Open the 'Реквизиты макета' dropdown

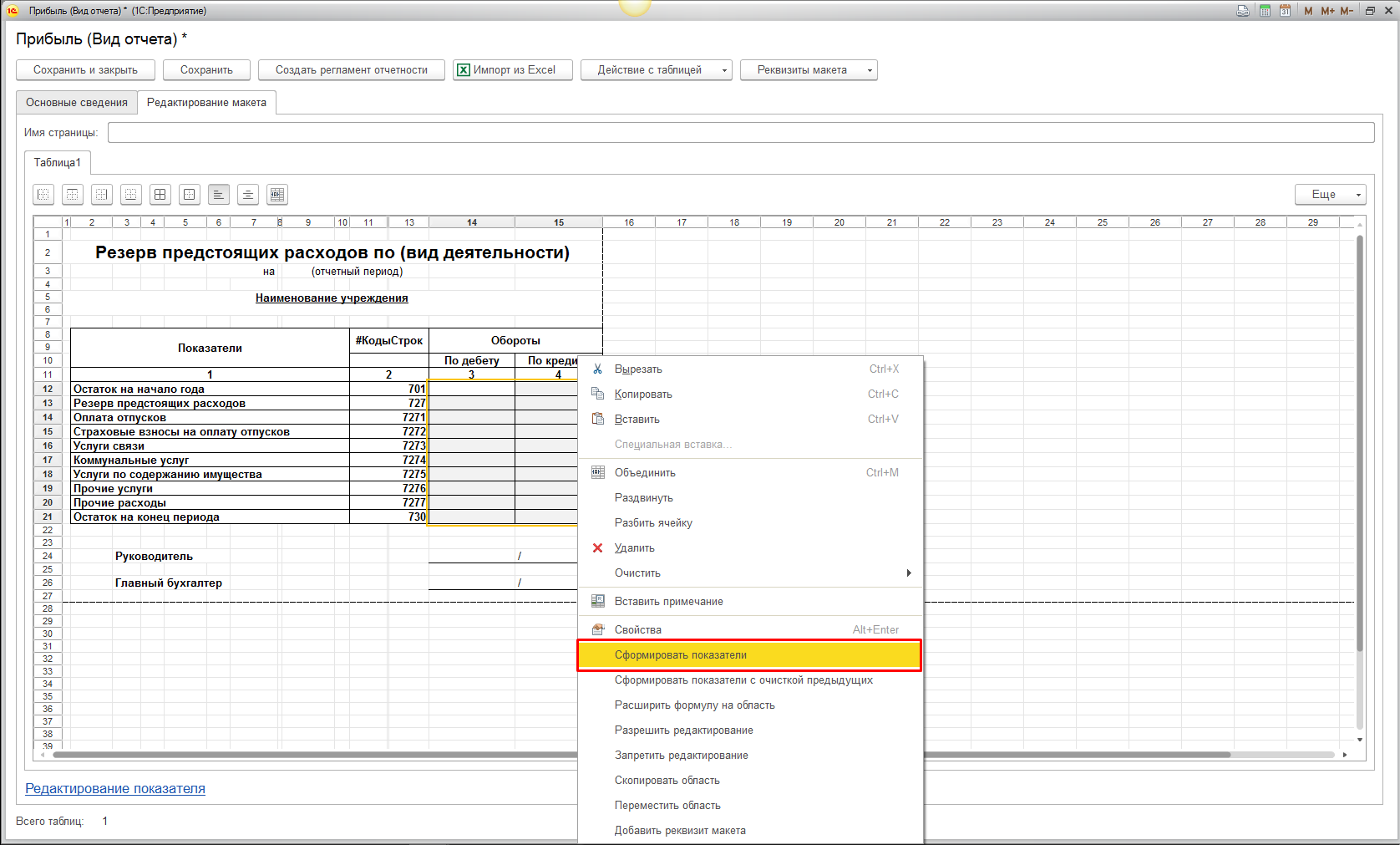pos(808,70)
